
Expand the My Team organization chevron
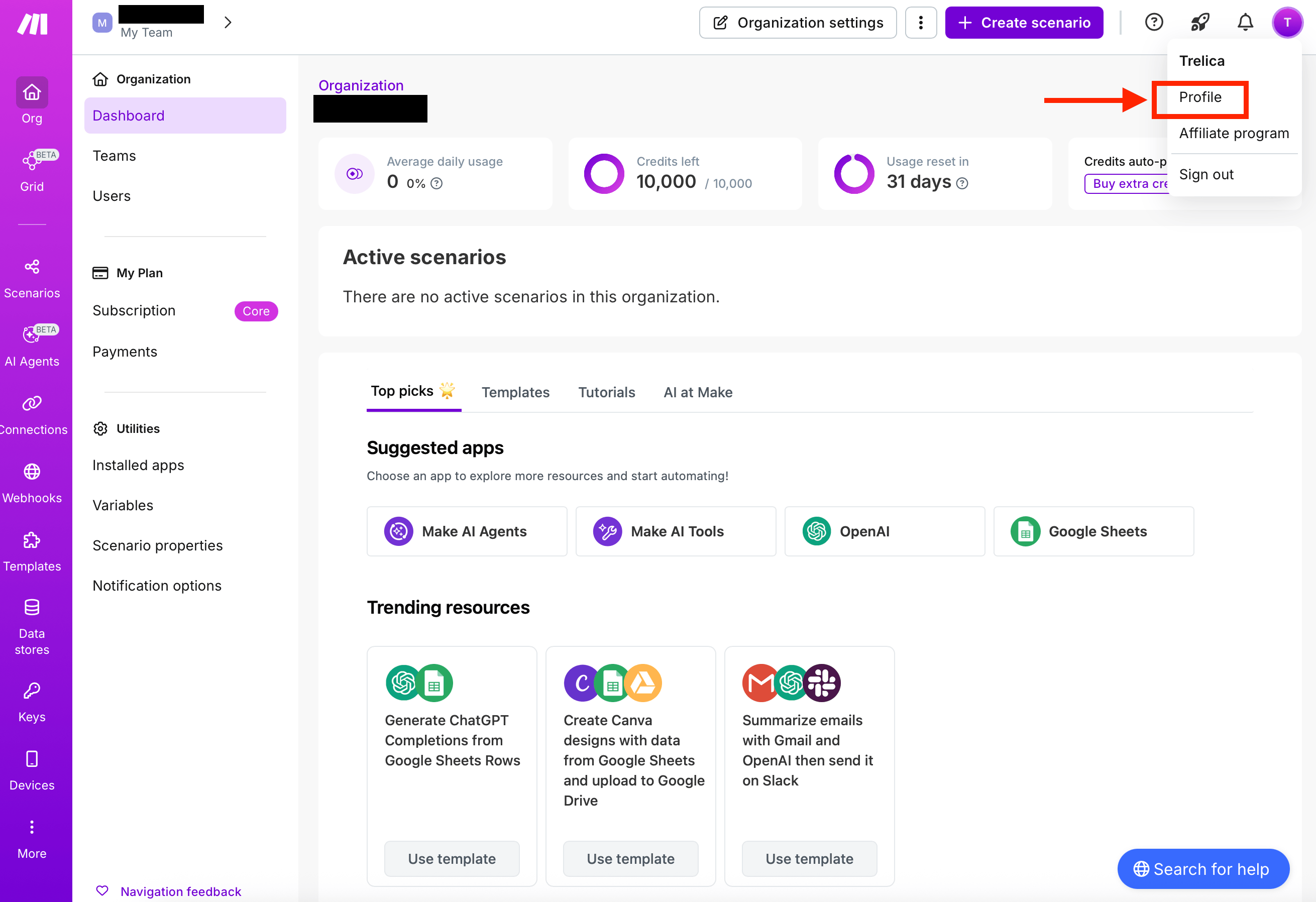(228, 23)
